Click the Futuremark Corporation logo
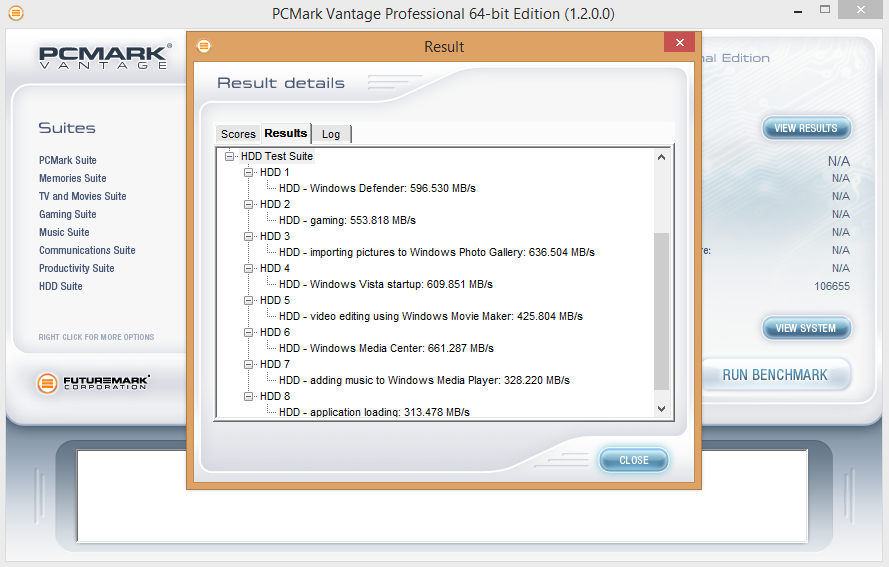Screen dimensions: 889x567 pyautogui.click(x=94, y=383)
